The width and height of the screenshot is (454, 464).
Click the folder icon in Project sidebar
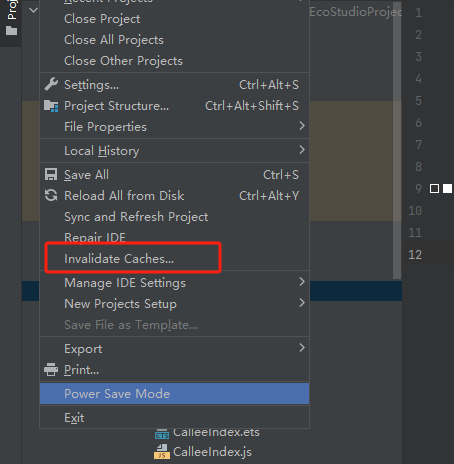click(x=12, y=31)
